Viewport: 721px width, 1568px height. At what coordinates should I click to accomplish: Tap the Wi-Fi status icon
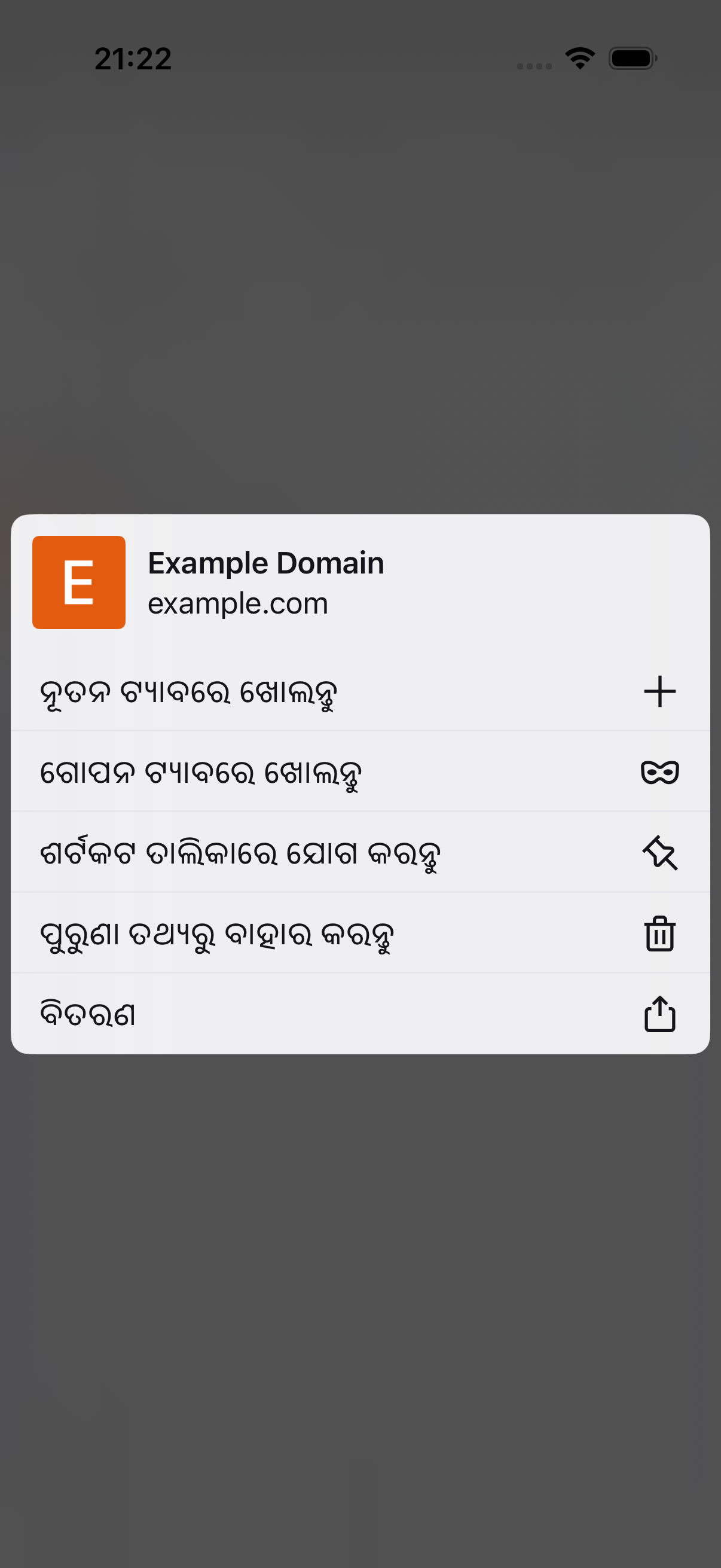pos(580,59)
